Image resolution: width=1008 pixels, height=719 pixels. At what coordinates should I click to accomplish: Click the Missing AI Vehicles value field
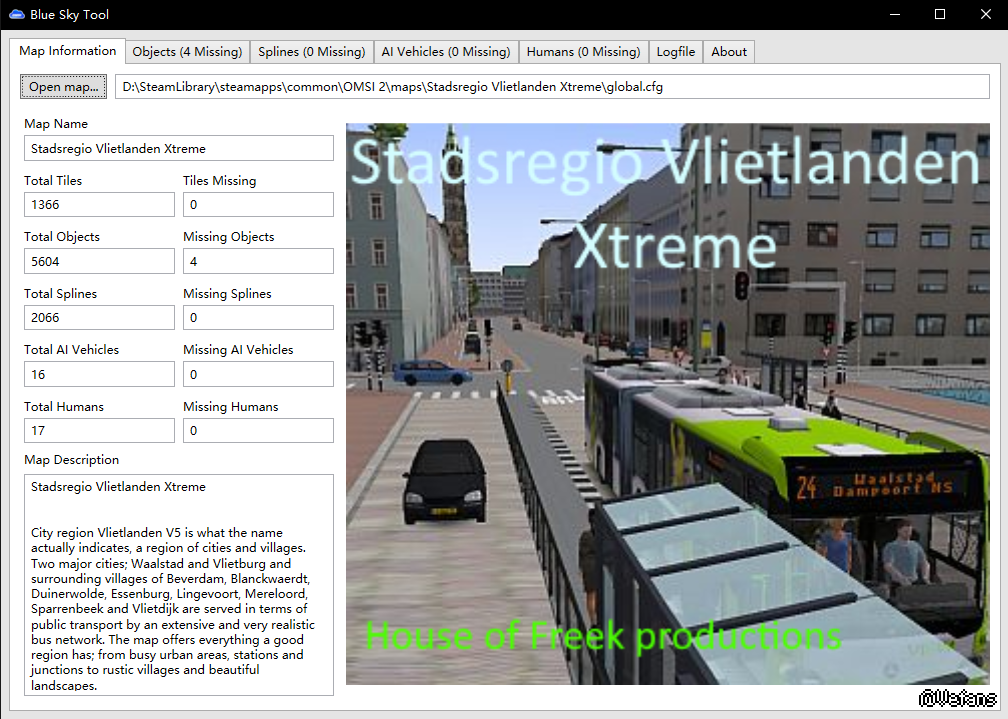258,374
